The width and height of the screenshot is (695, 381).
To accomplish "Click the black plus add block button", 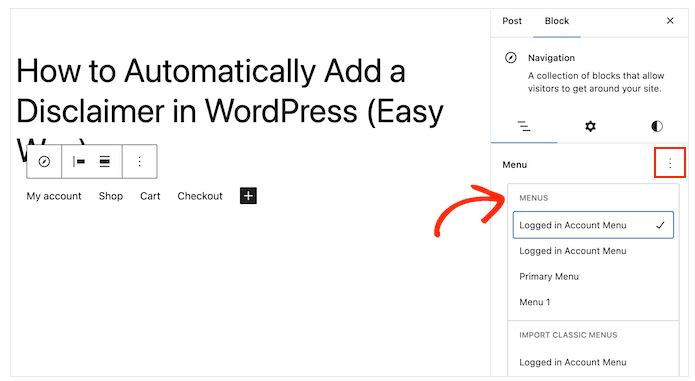I will pos(248,196).
